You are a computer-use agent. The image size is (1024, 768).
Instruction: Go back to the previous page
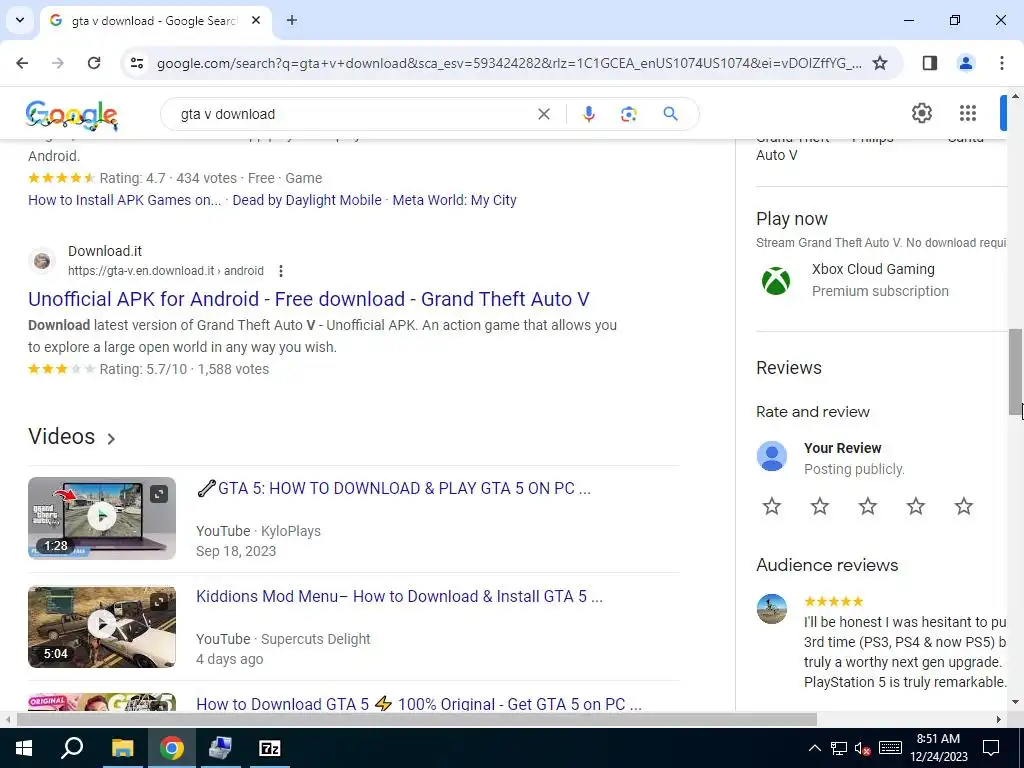22,63
